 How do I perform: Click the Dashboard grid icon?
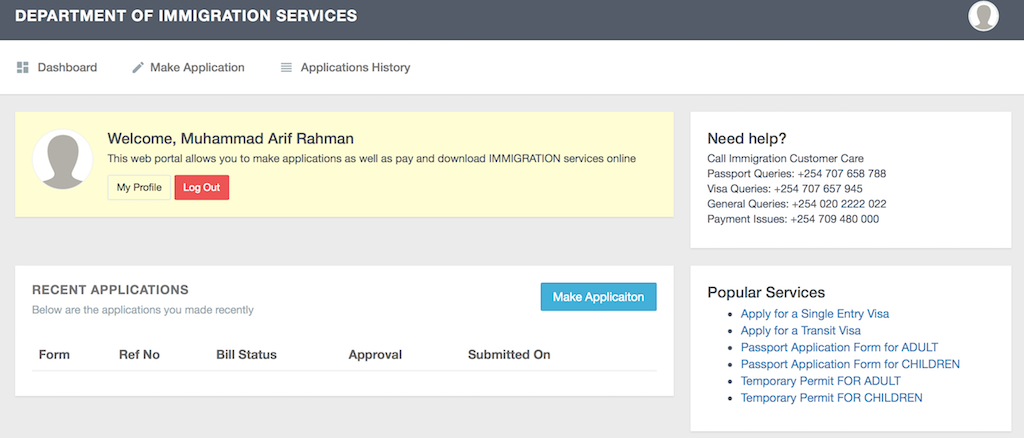tap(23, 68)
